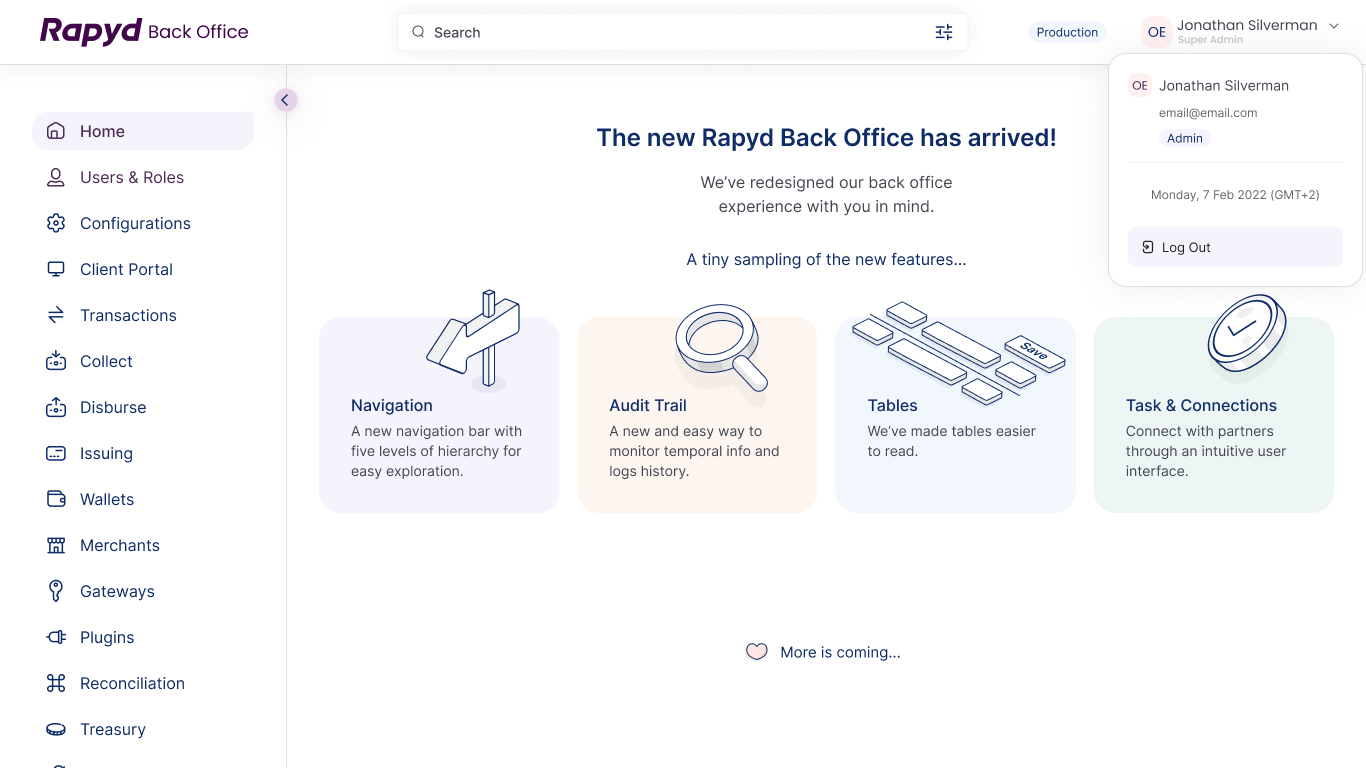Image resolution: width=1366 pixels, height=768 pixels.
Task: Click the Collect icon in sidebar
Action: click(56, 361)
